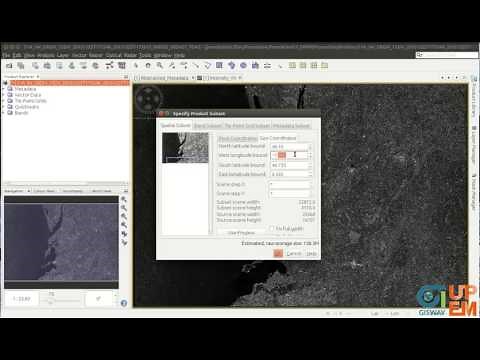The image size is (480, 360).
Task: Click Zoom to actual pixels in Navigation panel
Action: tap(124, 217)
